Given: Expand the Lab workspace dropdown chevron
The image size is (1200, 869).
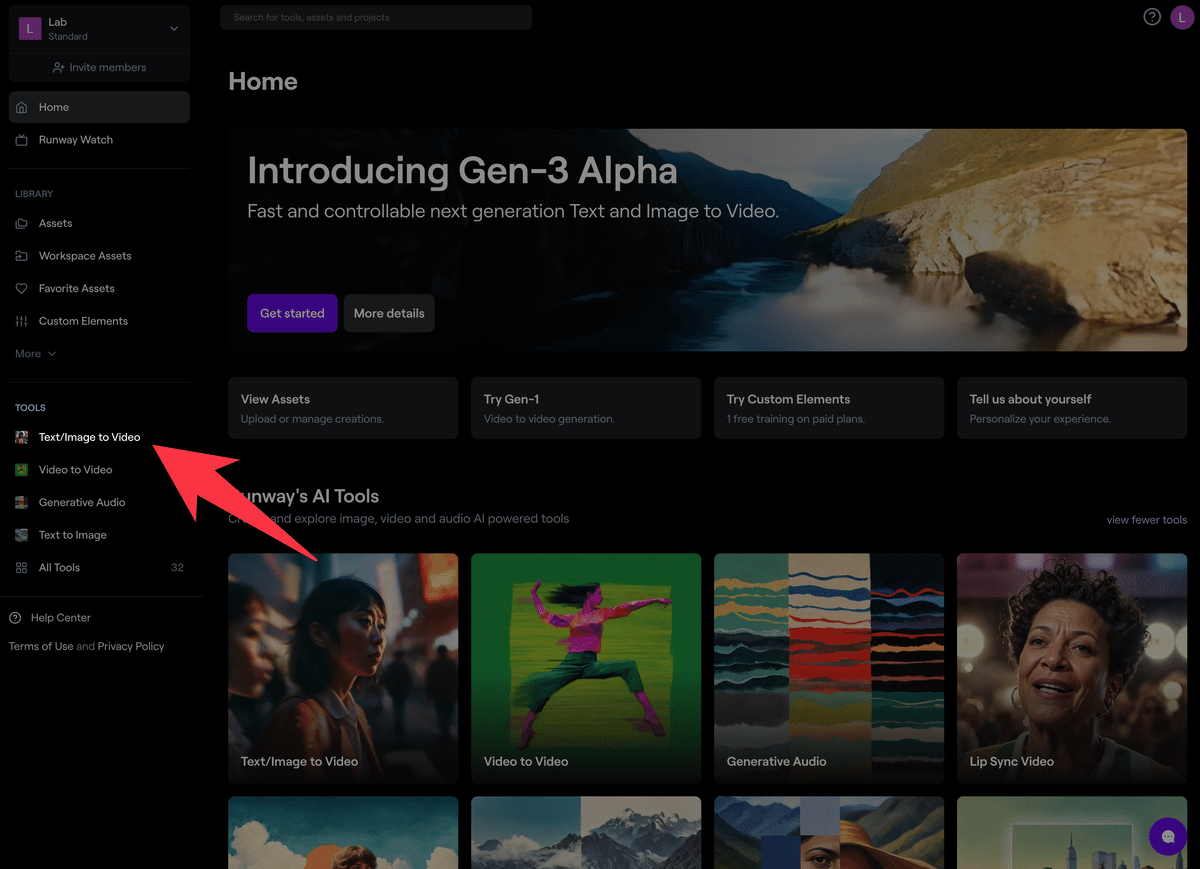Looking at the screenshot, I should (174, 28).
